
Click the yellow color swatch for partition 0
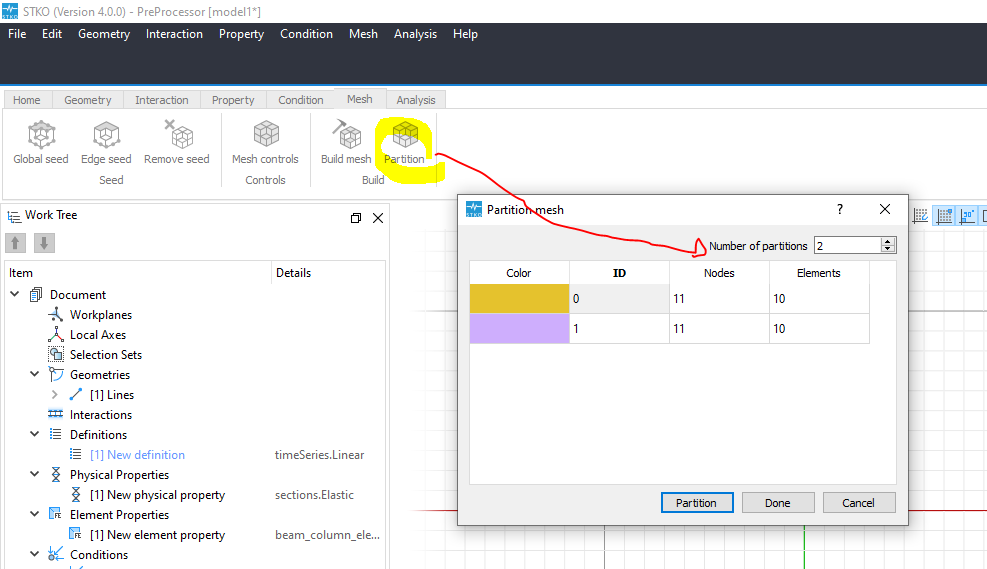(519, 298)
